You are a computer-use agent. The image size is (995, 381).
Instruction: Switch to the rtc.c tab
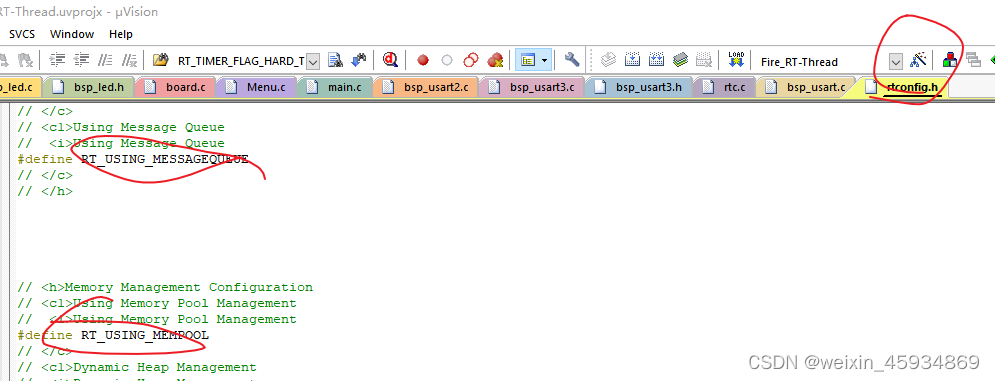[725, 87]
